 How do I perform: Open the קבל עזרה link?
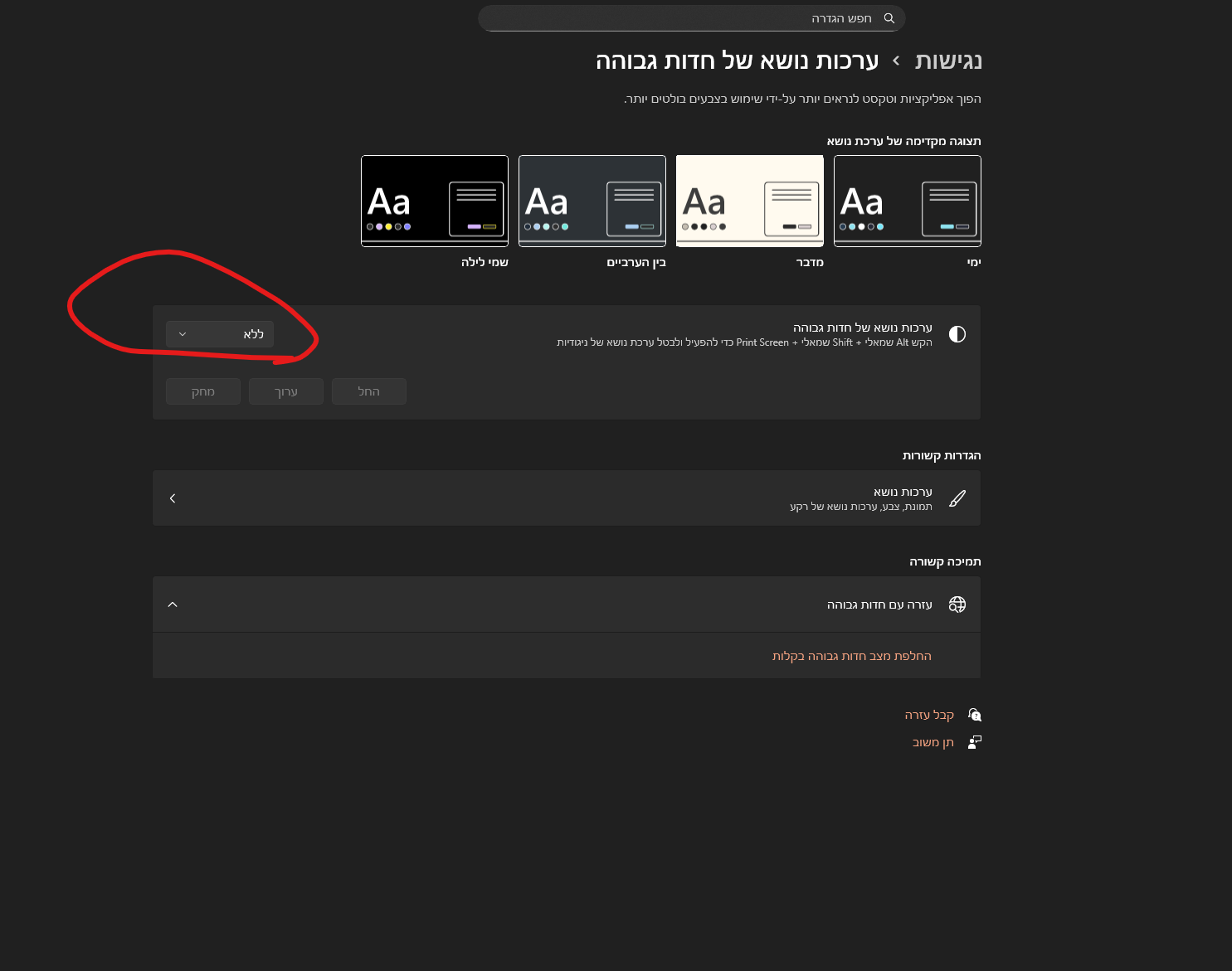click(x=929, y=715)
